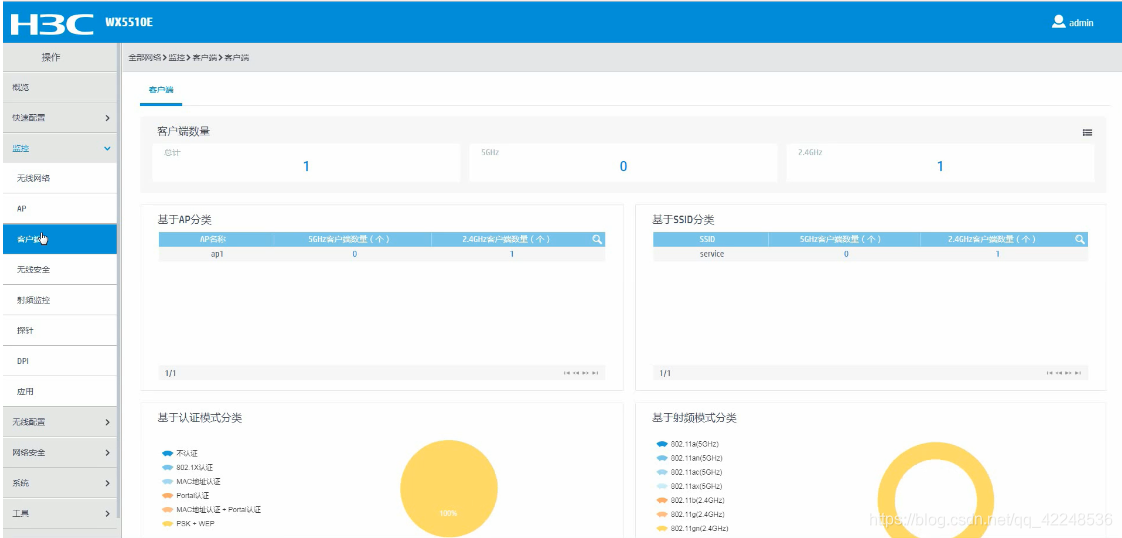Viewport: 1122px width, 538px height.
Task: Toggle the MAC地址认证 + Portal认证 legend entry
Action: pyautogui.click(x=212, y=509)
